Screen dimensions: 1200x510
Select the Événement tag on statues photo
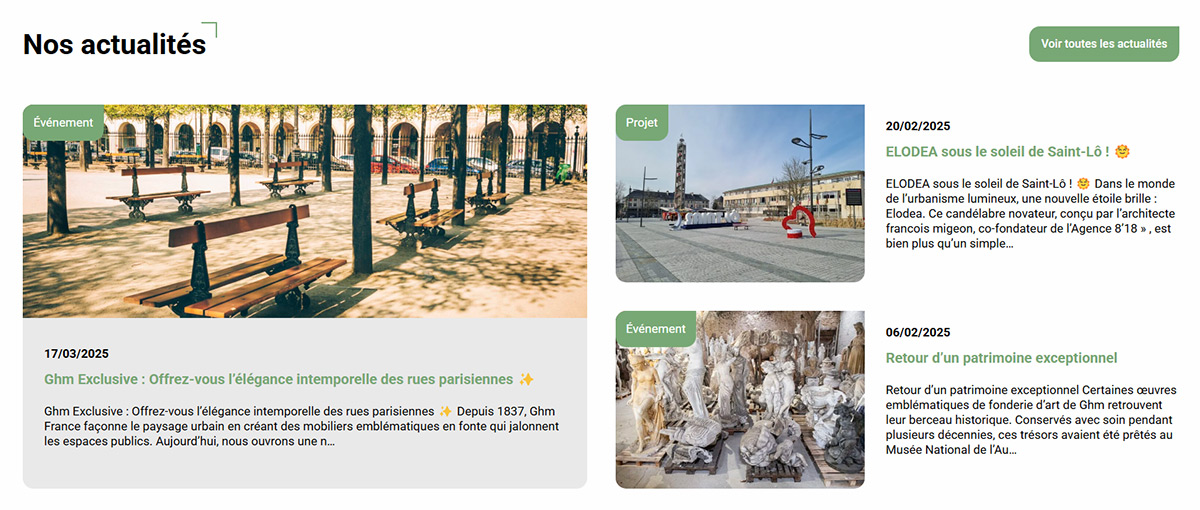[x=656, y=329]
